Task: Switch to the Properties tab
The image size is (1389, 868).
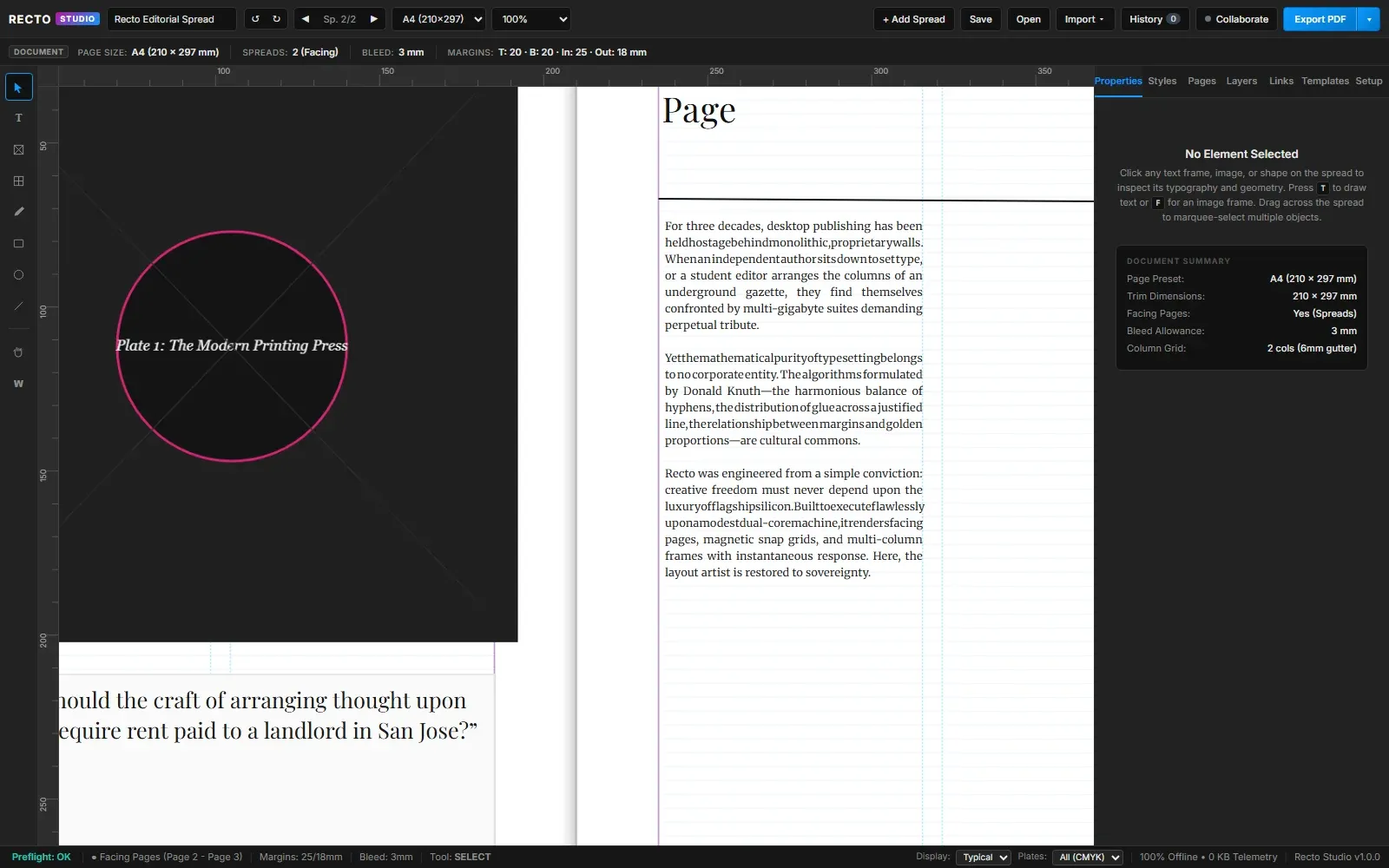Action: [1118, 81]
